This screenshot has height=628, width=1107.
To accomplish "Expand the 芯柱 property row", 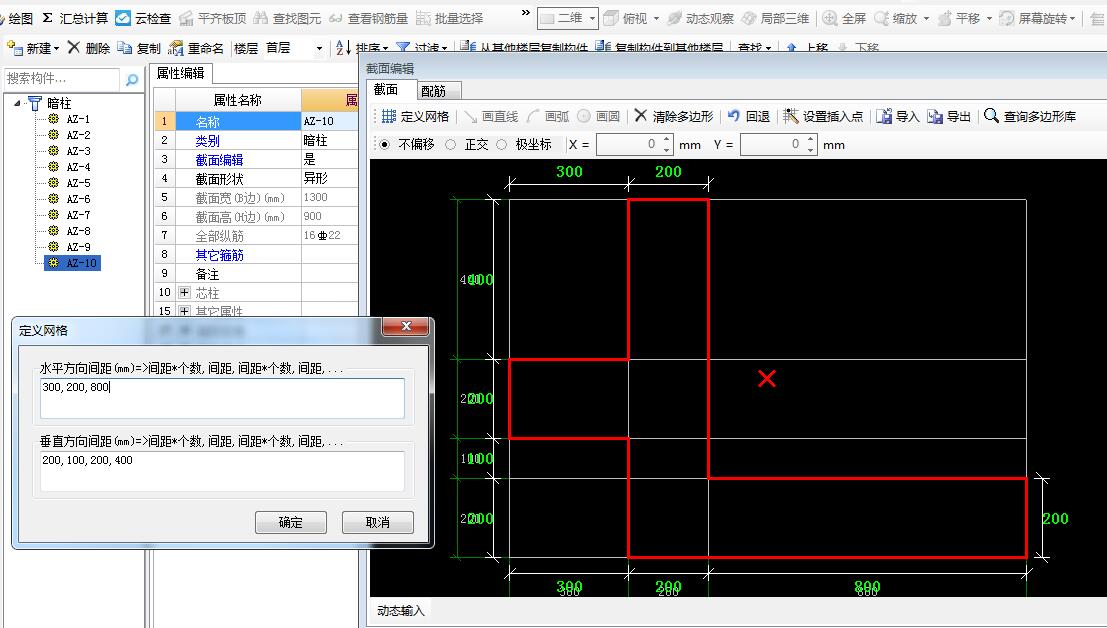I will 184,292.
